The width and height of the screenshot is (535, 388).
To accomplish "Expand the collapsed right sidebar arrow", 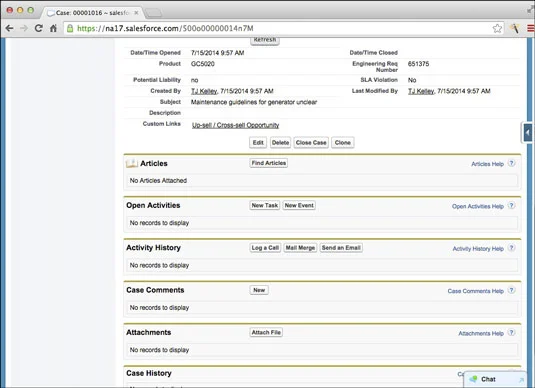I will click(x=527, y=132).
